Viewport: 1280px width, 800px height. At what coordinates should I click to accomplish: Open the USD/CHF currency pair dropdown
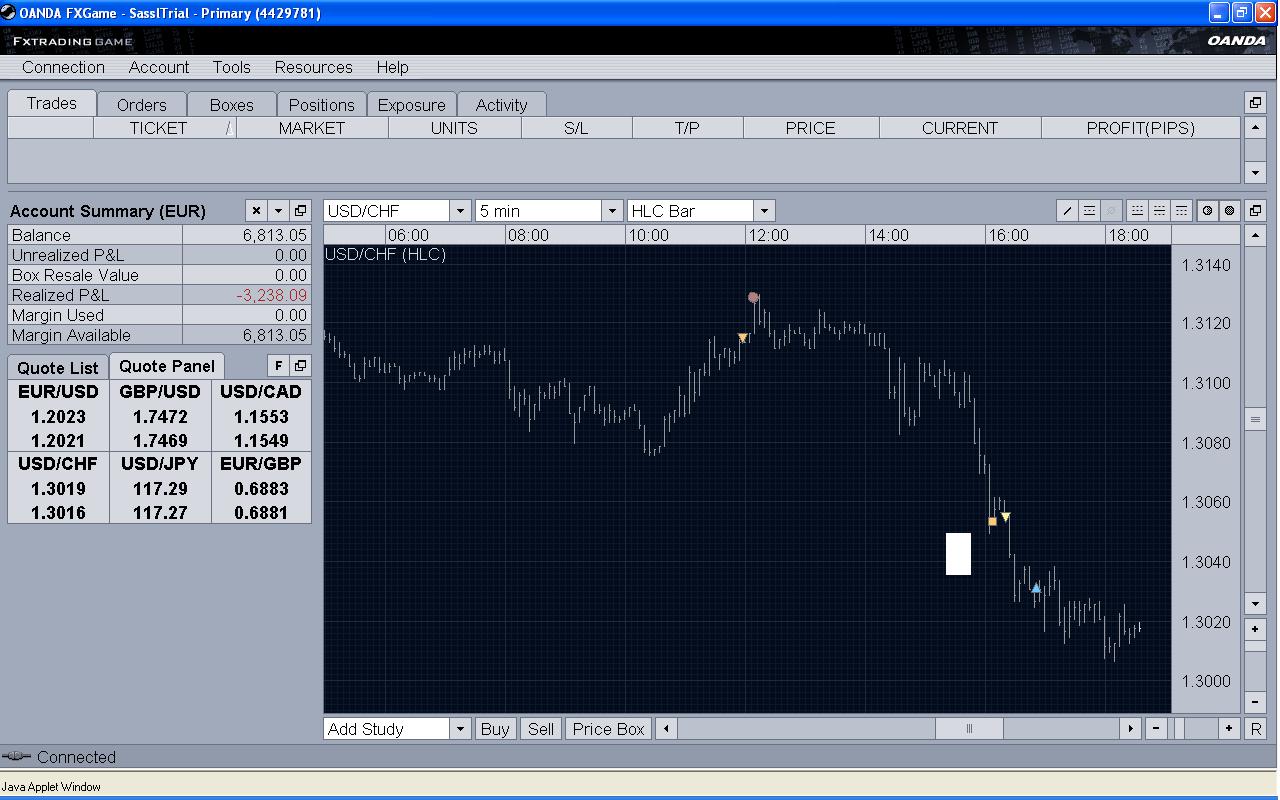point(460,211)
